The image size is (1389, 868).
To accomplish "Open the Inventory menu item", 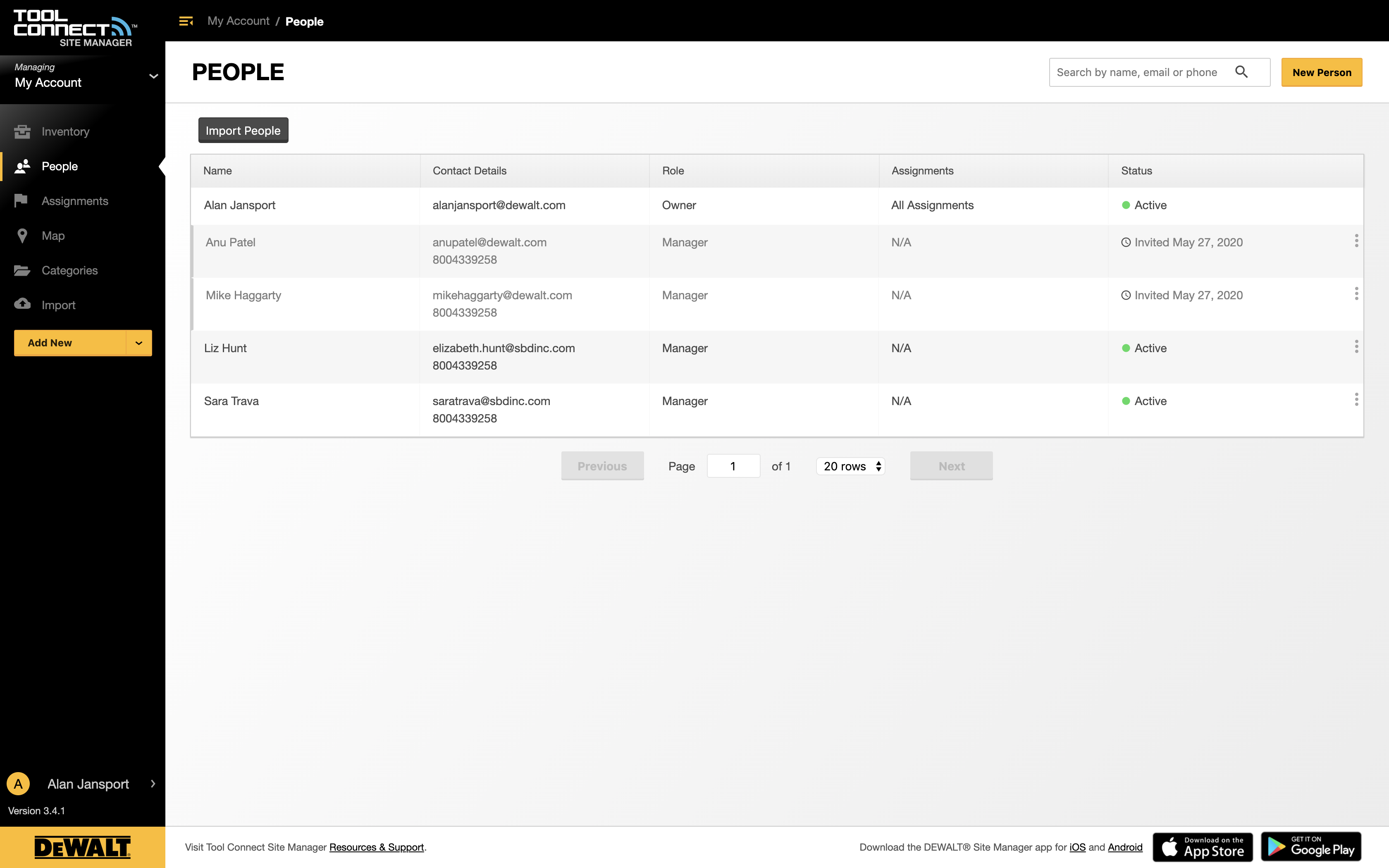I will click(x=65, y=131).
